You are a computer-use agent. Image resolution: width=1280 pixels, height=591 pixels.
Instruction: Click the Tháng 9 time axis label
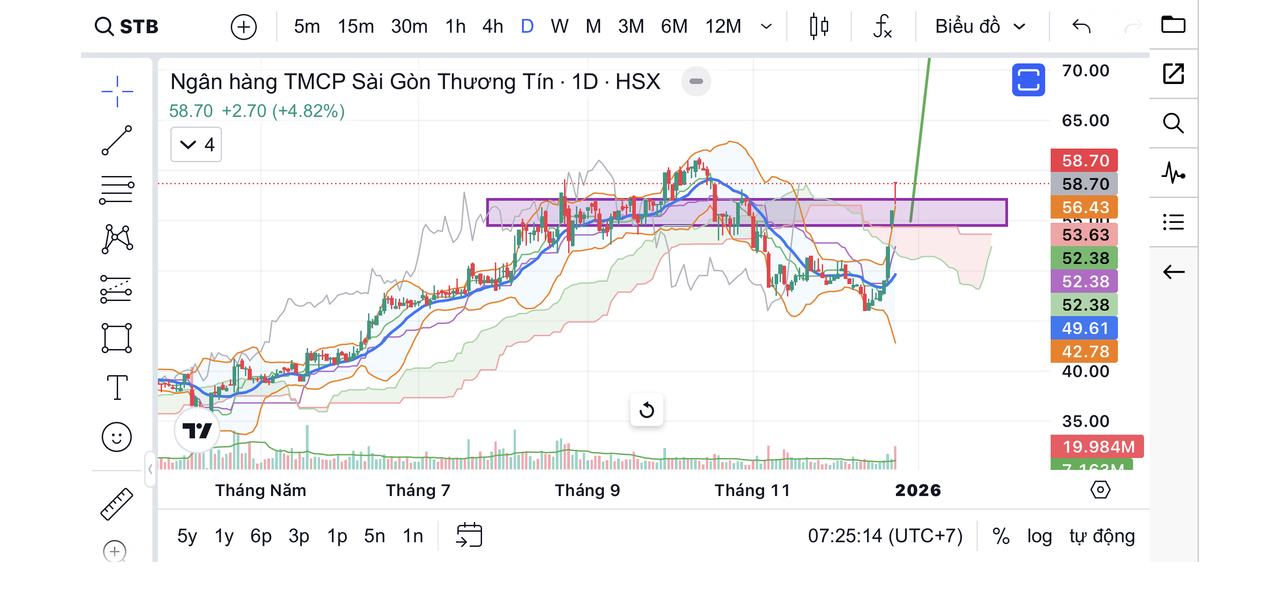pyautogui.click(x=587, y=490)
